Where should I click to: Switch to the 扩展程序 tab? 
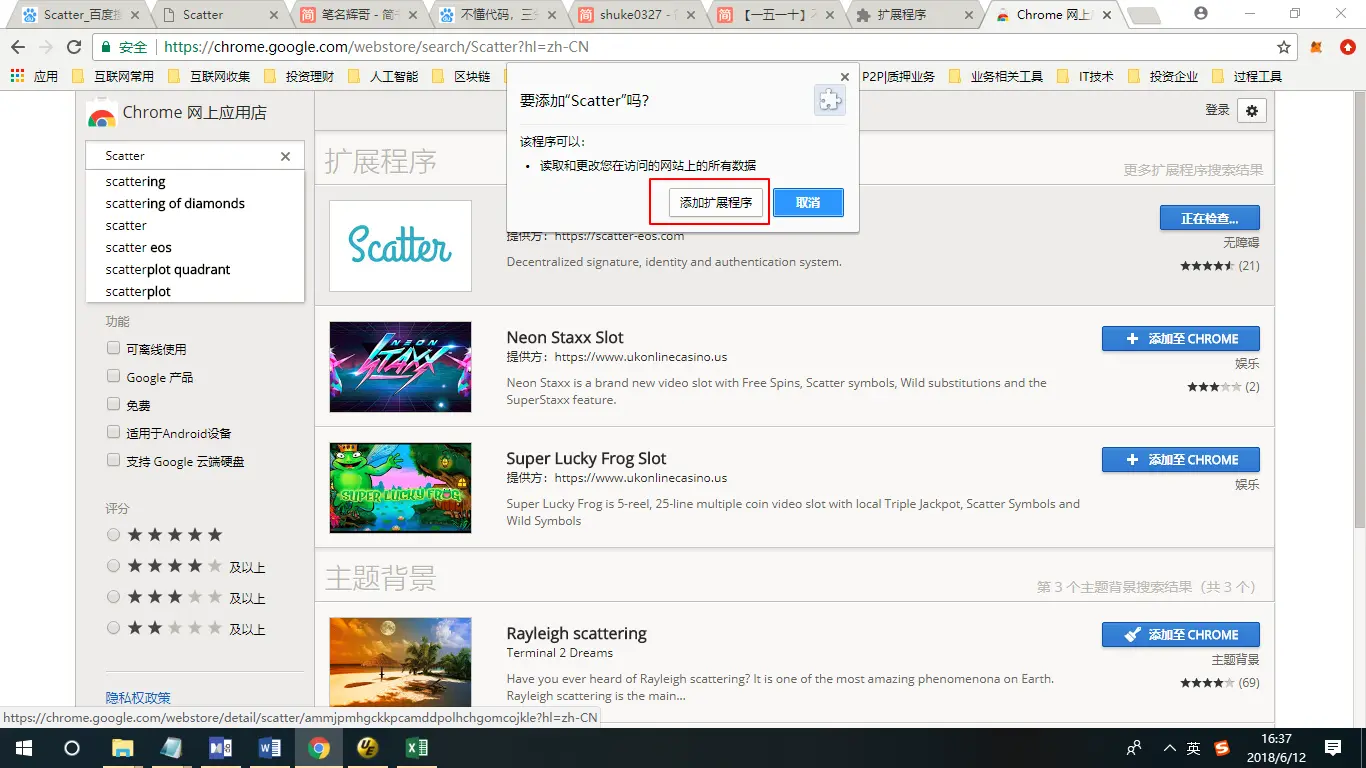click(x=913, y=15)
